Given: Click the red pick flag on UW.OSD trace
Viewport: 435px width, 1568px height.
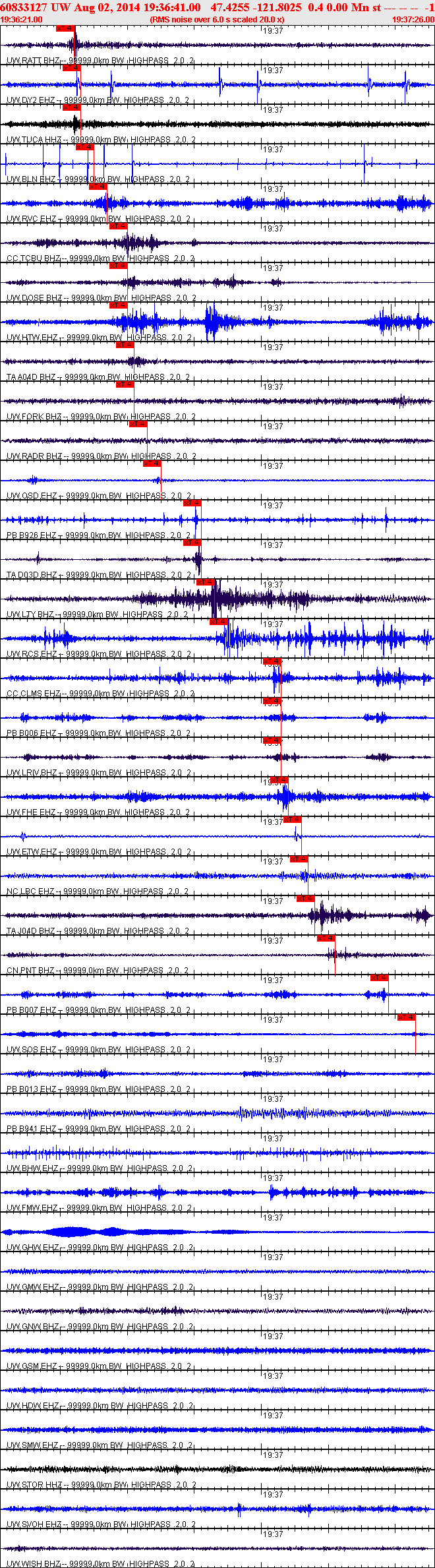Looking at the screenshot, I should coord(152,464).
